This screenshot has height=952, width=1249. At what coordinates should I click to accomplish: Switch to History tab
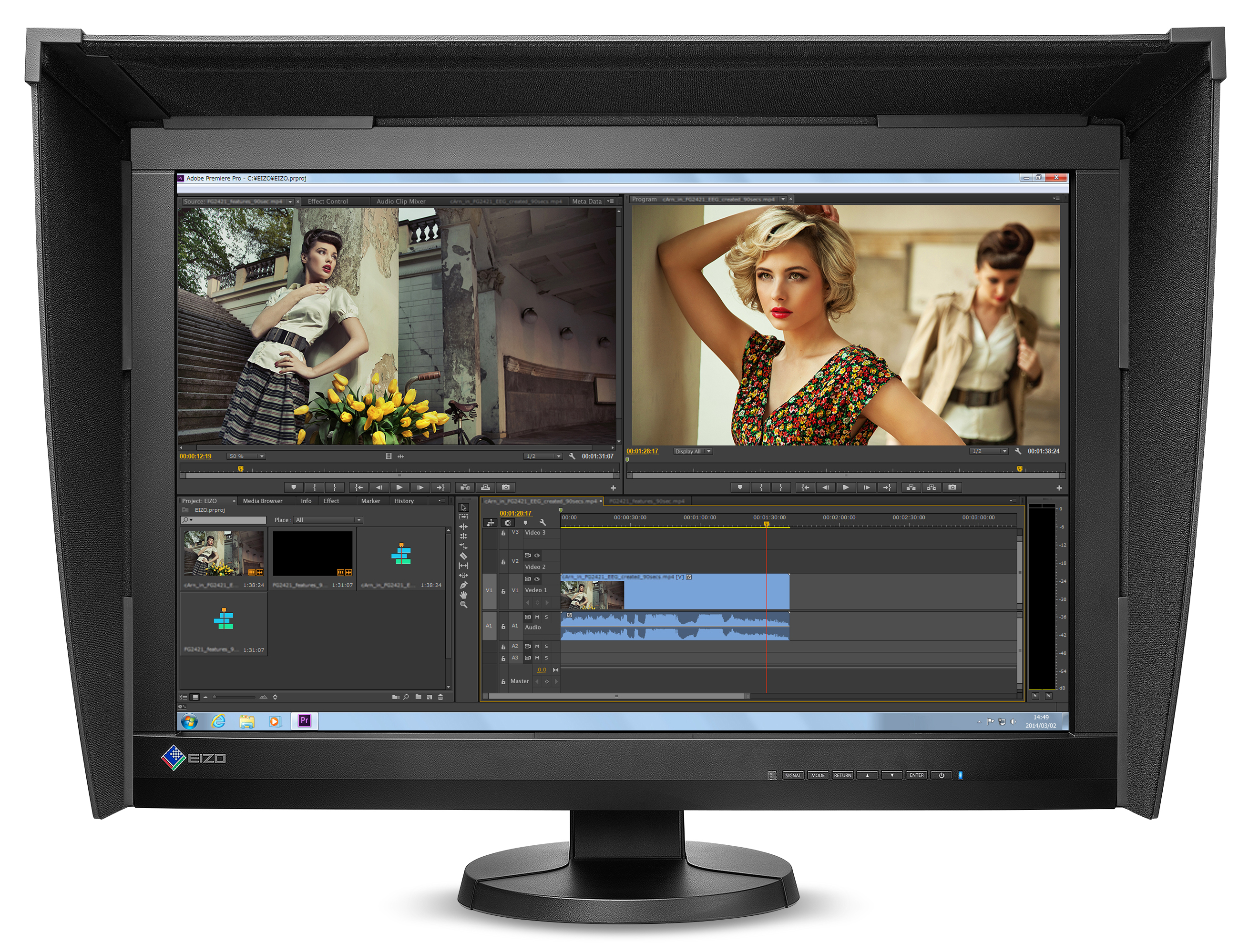pyautogui.click(x=404, y=501)
